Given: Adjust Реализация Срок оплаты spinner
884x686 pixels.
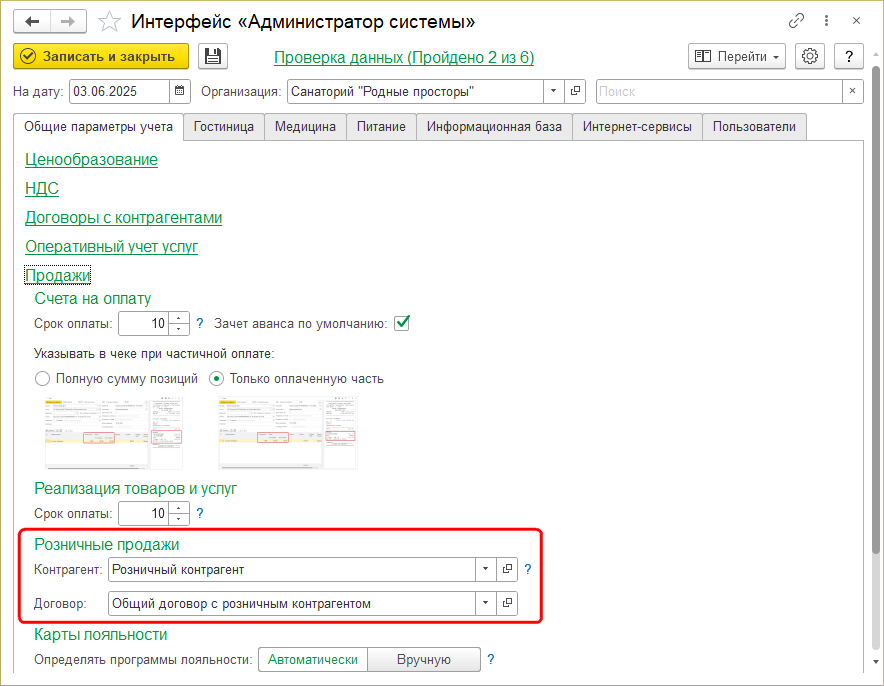Looking at the screenshot, I should tap(179, 513).
